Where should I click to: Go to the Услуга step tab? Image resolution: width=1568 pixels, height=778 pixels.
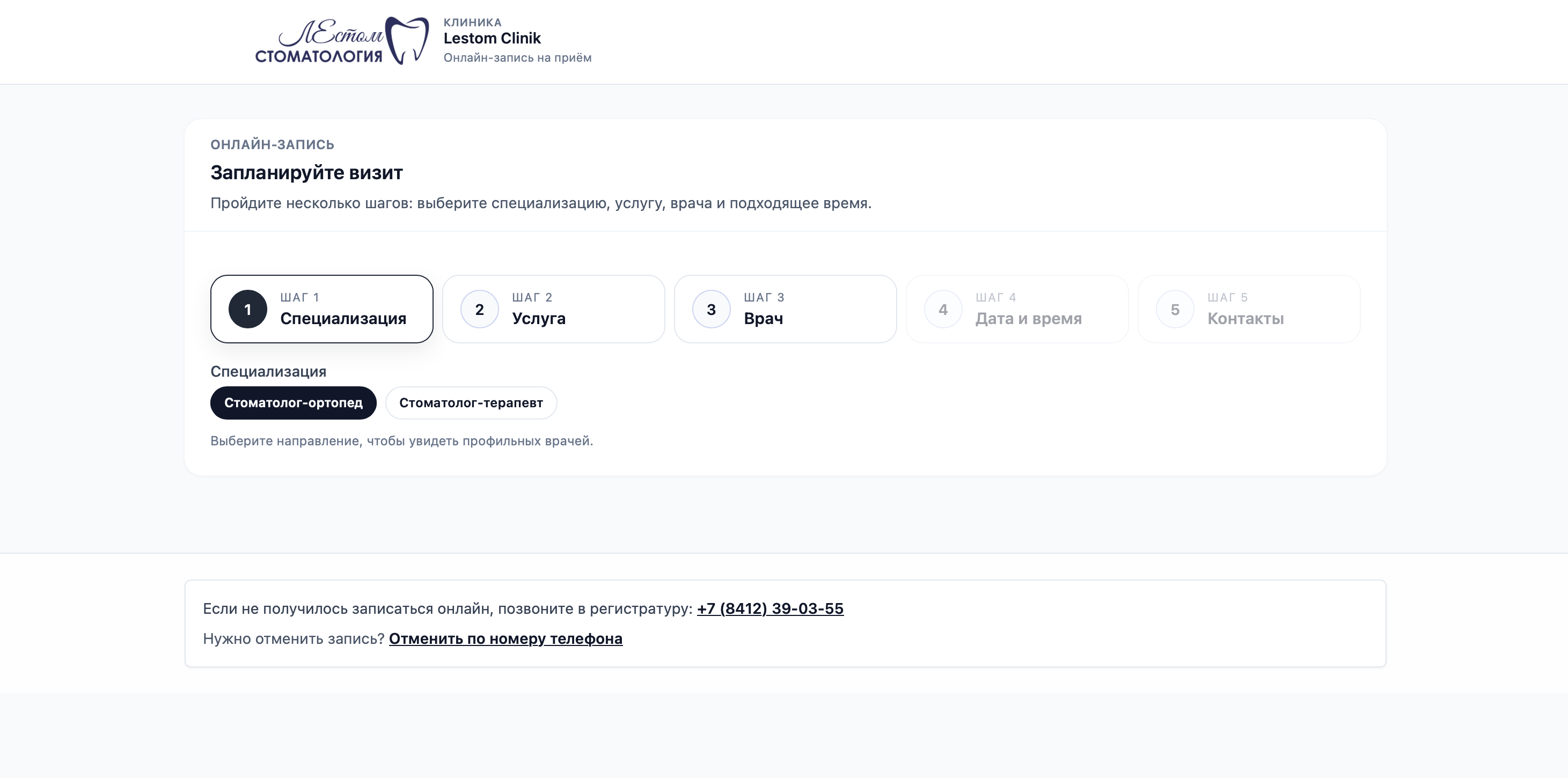tap(553, 309)
